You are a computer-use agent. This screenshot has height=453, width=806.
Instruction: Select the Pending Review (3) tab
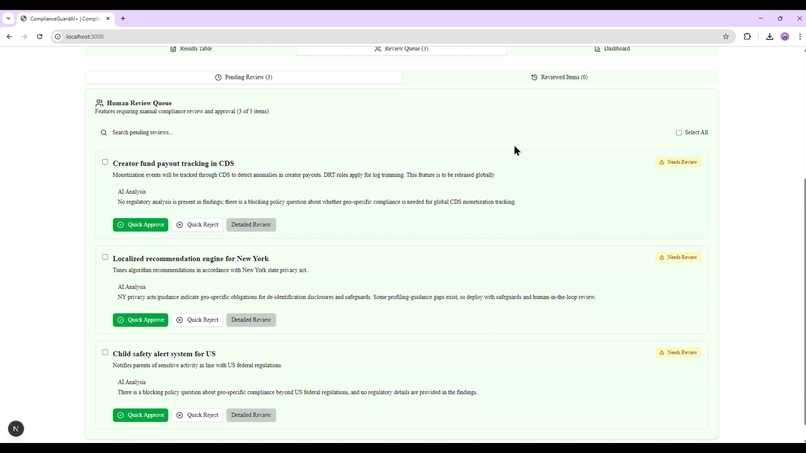pos(244,77)
